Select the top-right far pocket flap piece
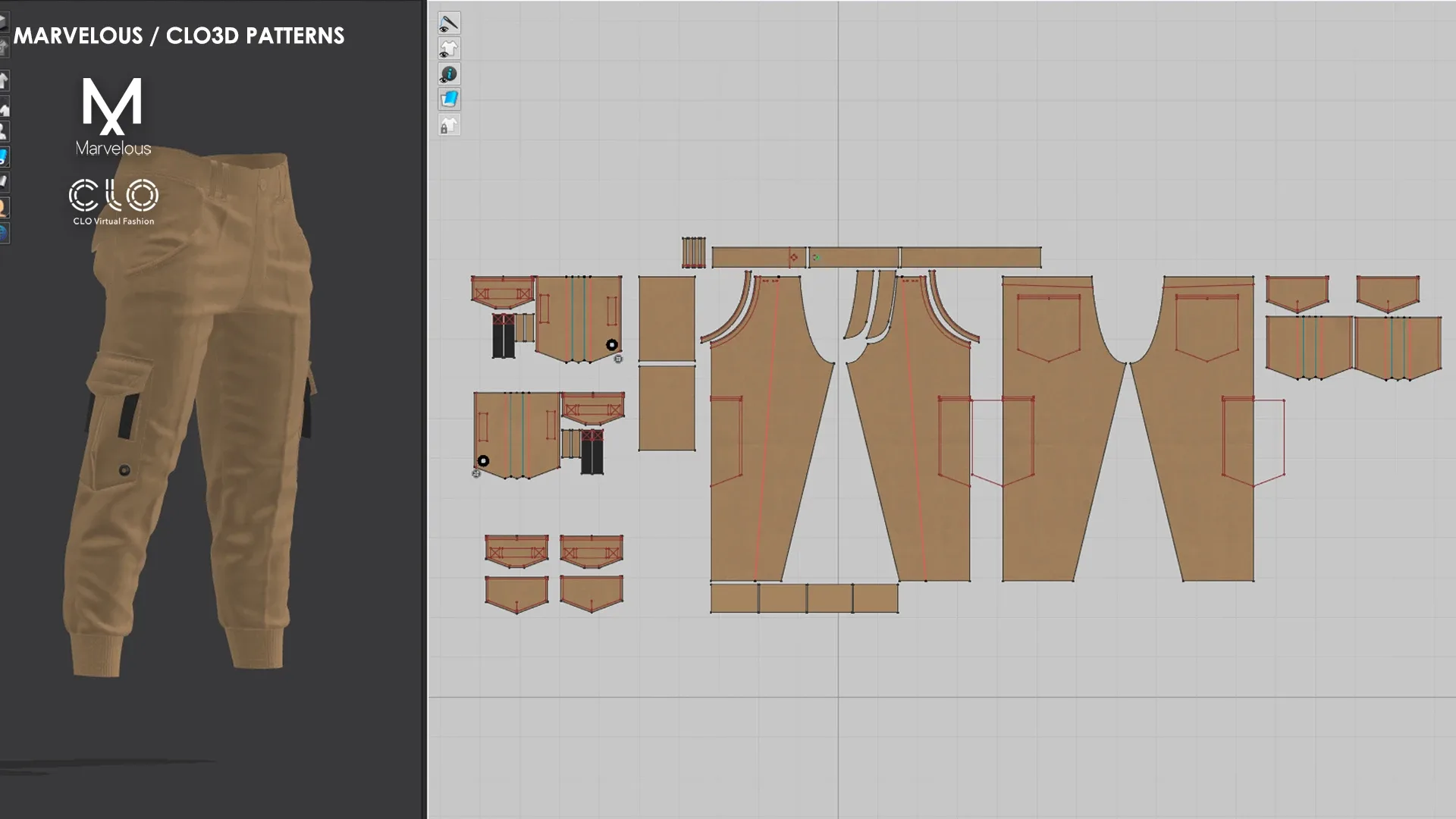The width and height of the screenshot is (1456, 819). pyautogui.click(x=1388, y=294)
